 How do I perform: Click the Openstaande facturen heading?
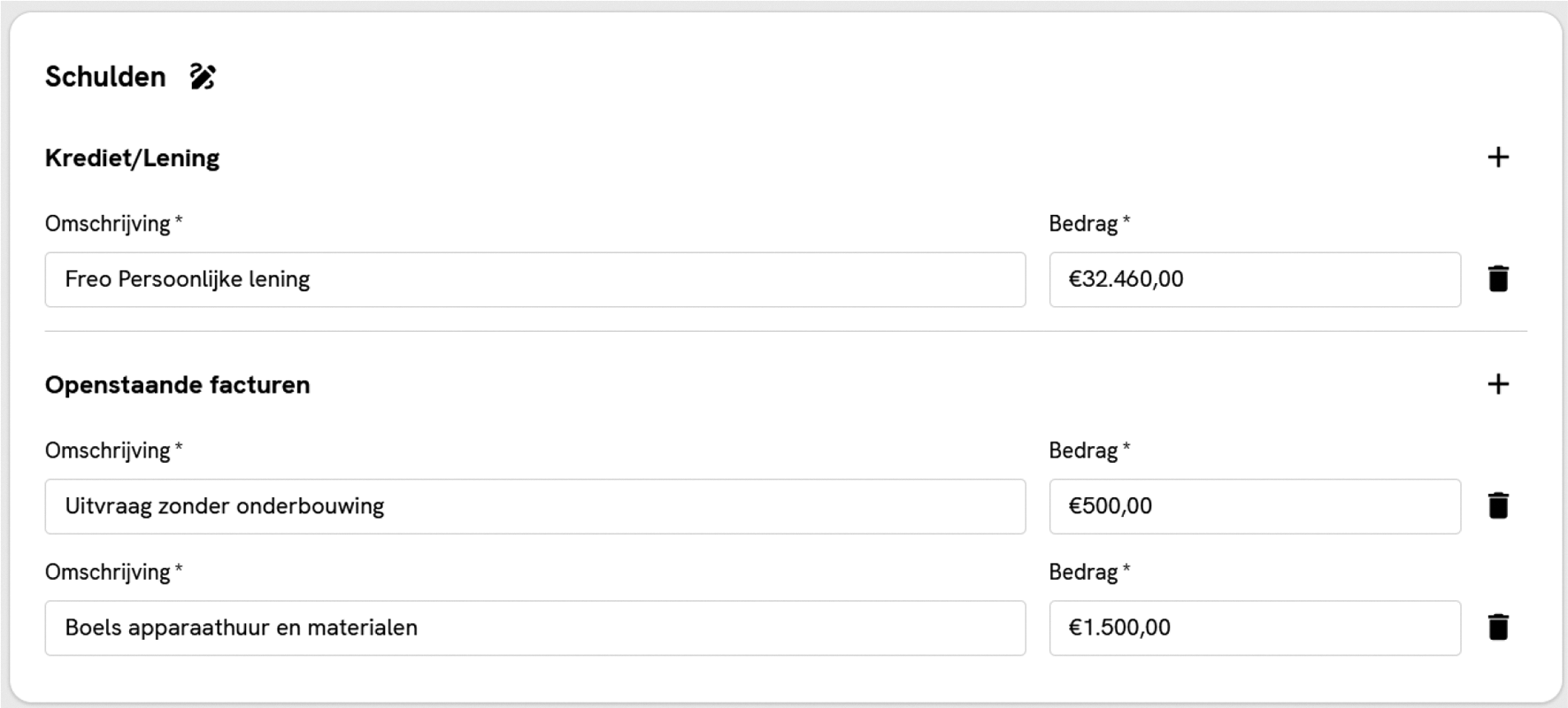point(177,385)
